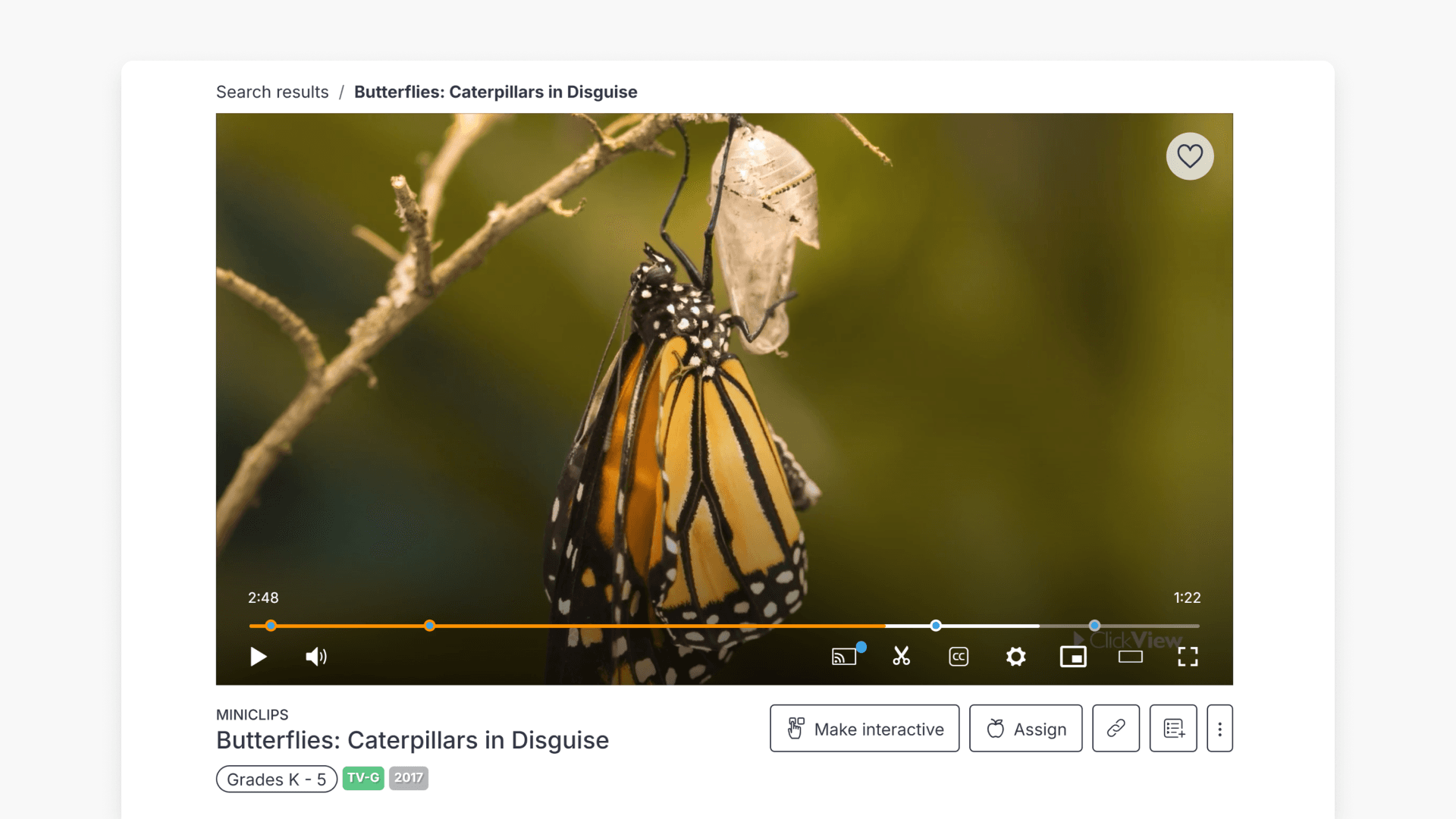Click the Make interactive button

(864, 729)
